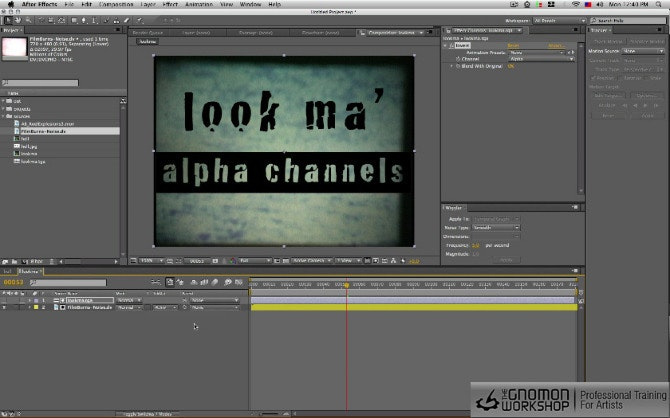Open the Active Camera view dropdown
This screenshot has height=418, width=670.
click(x=310, y=260)
